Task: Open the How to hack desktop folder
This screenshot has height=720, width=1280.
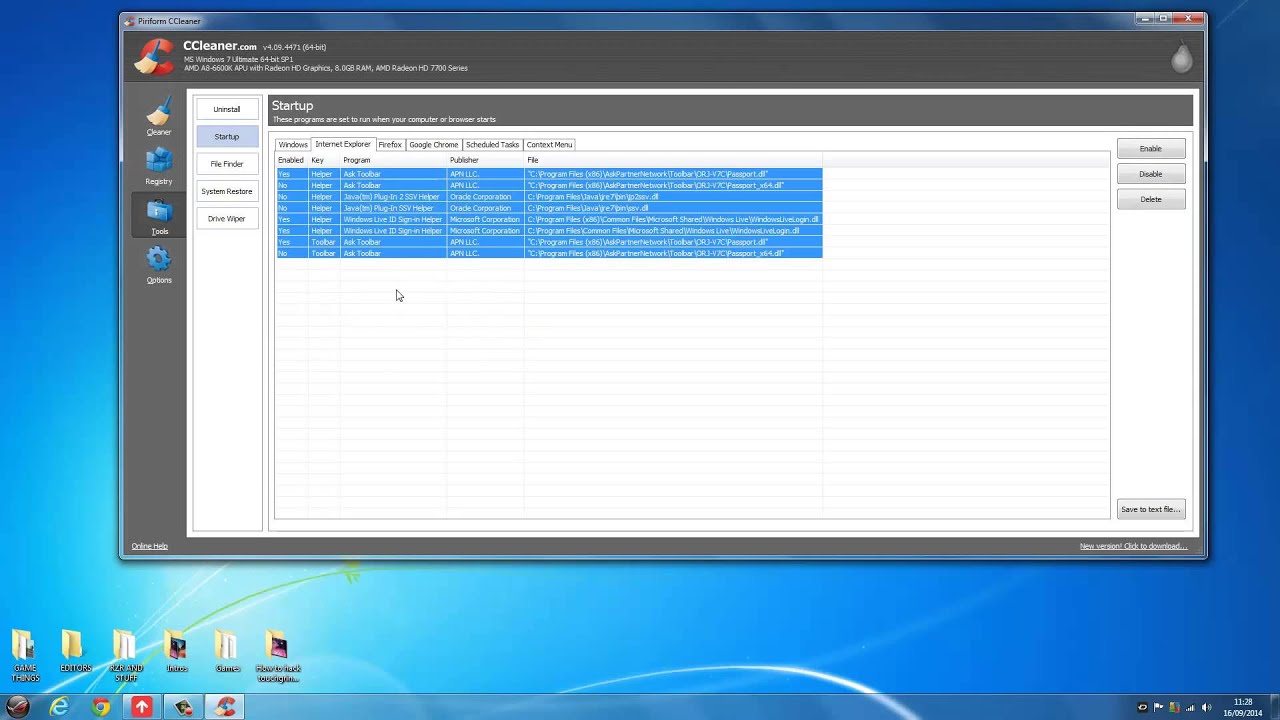Action: pyautogui.click(x=278, y=656)
